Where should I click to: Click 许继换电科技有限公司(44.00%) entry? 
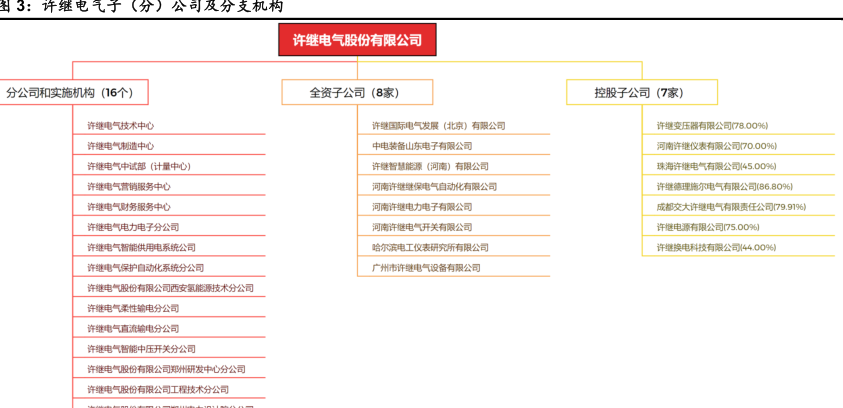(717, 248)
